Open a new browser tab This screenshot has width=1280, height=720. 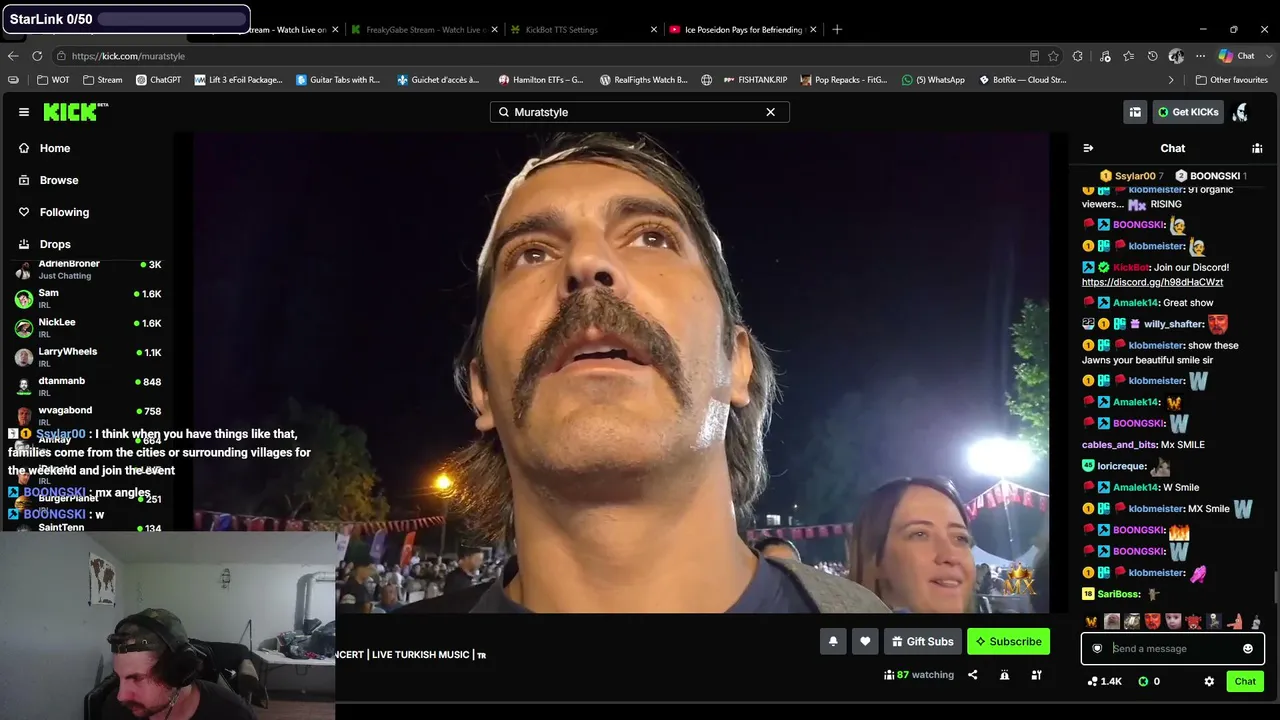point(837,30)
